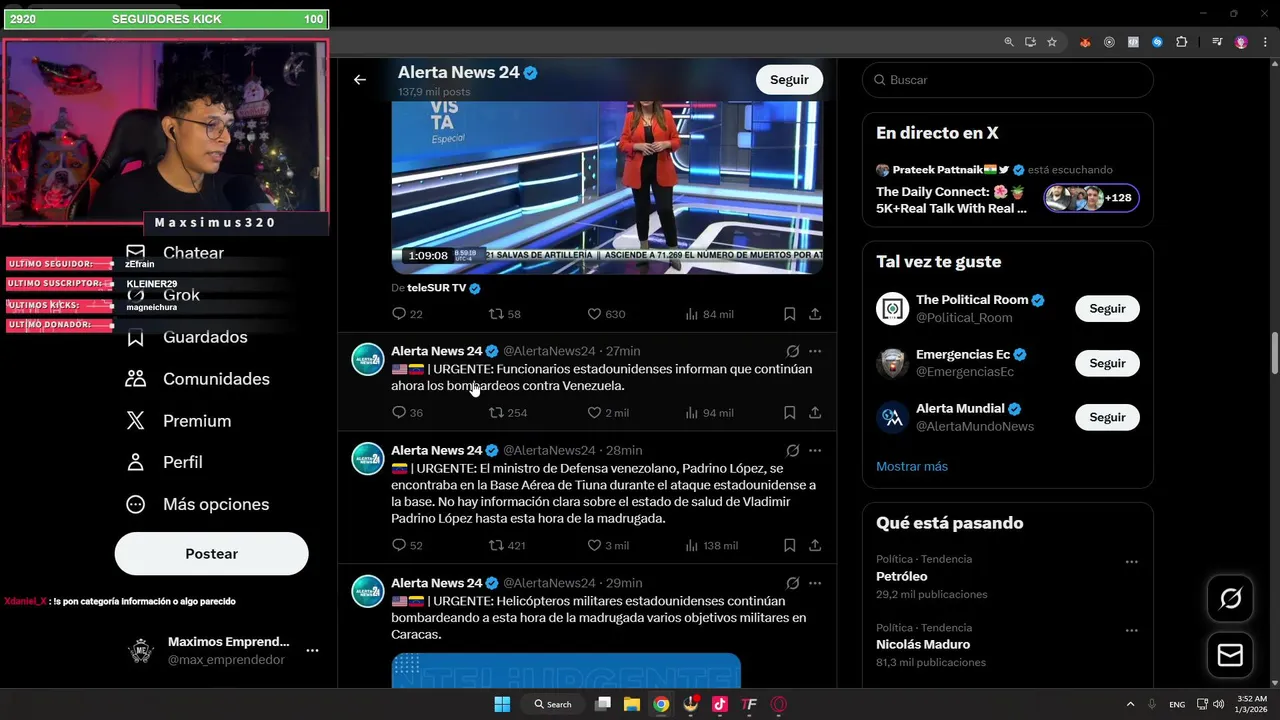Screen dimensions: 1280x720
Task: Click the page vertical scrollbar thumb
Action: 1275,355
